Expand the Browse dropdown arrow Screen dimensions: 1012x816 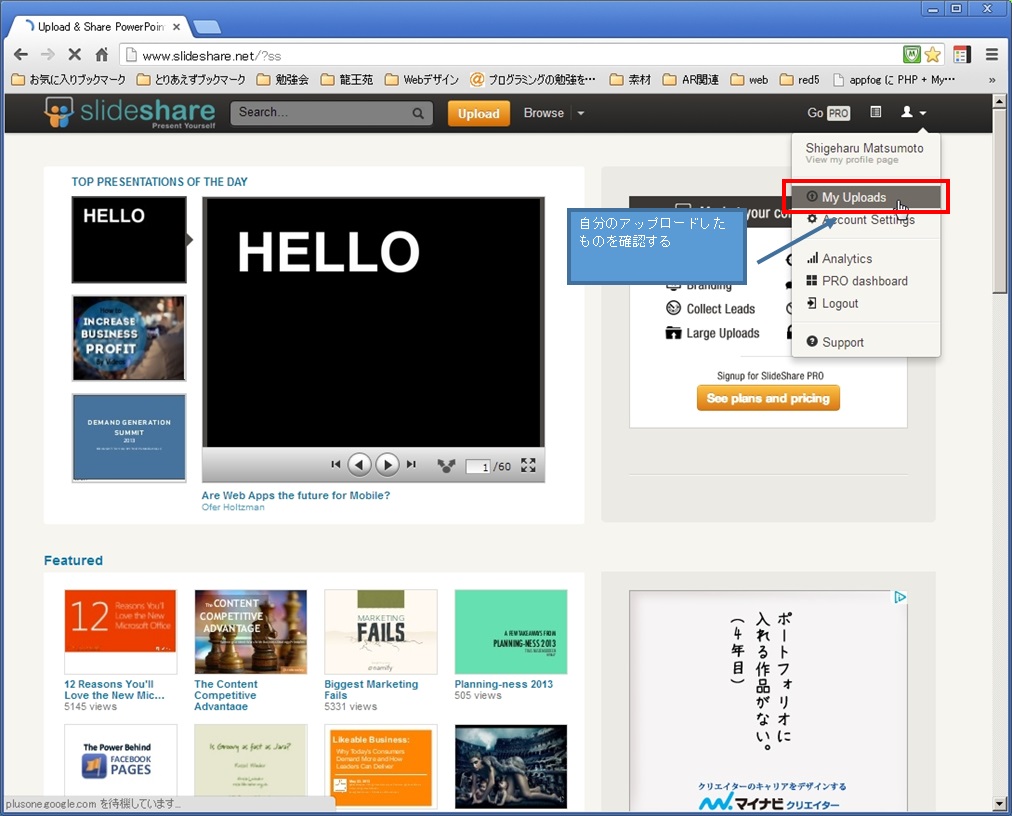581,113
